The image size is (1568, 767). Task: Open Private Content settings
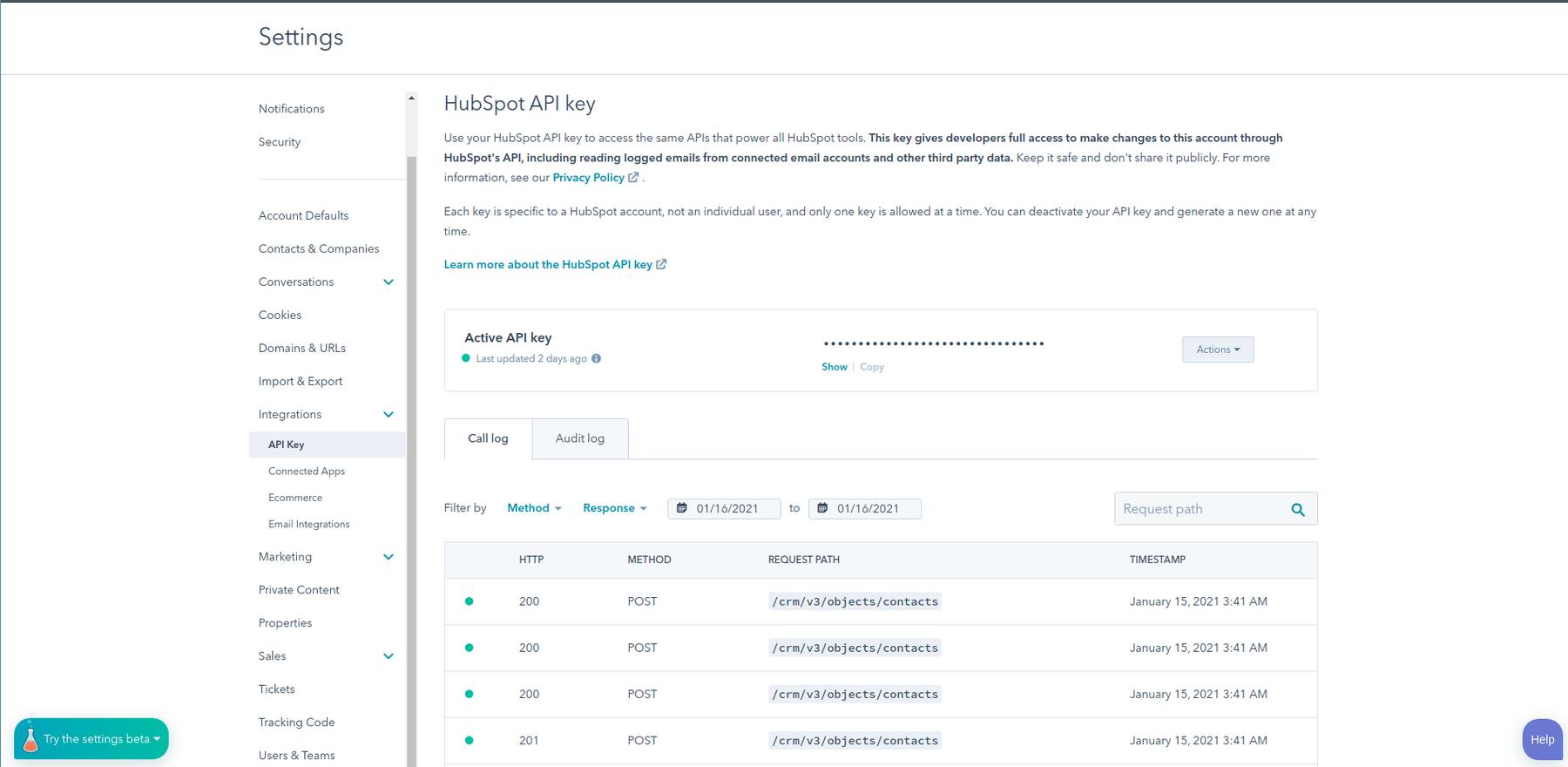point(299,590)
